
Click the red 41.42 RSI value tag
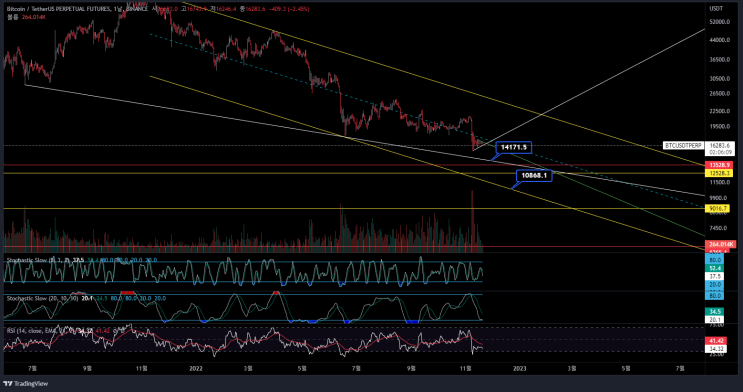[x=715, y=341]
